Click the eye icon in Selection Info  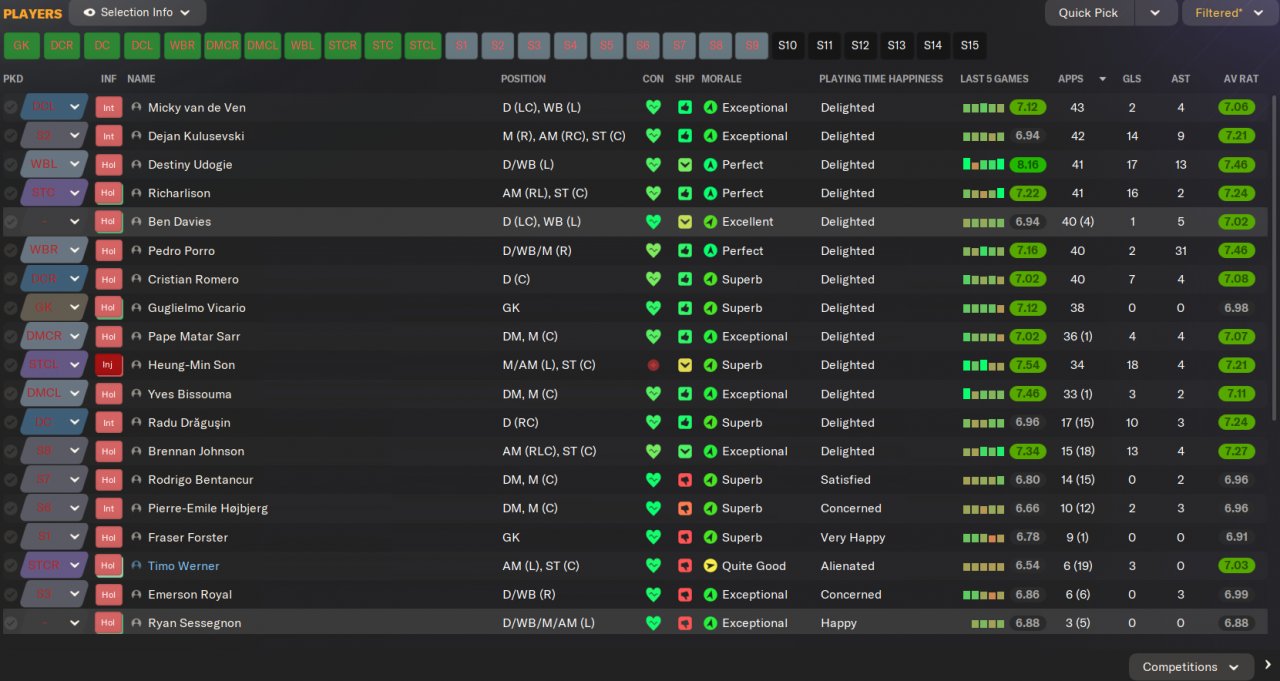[x=89, y=12]
